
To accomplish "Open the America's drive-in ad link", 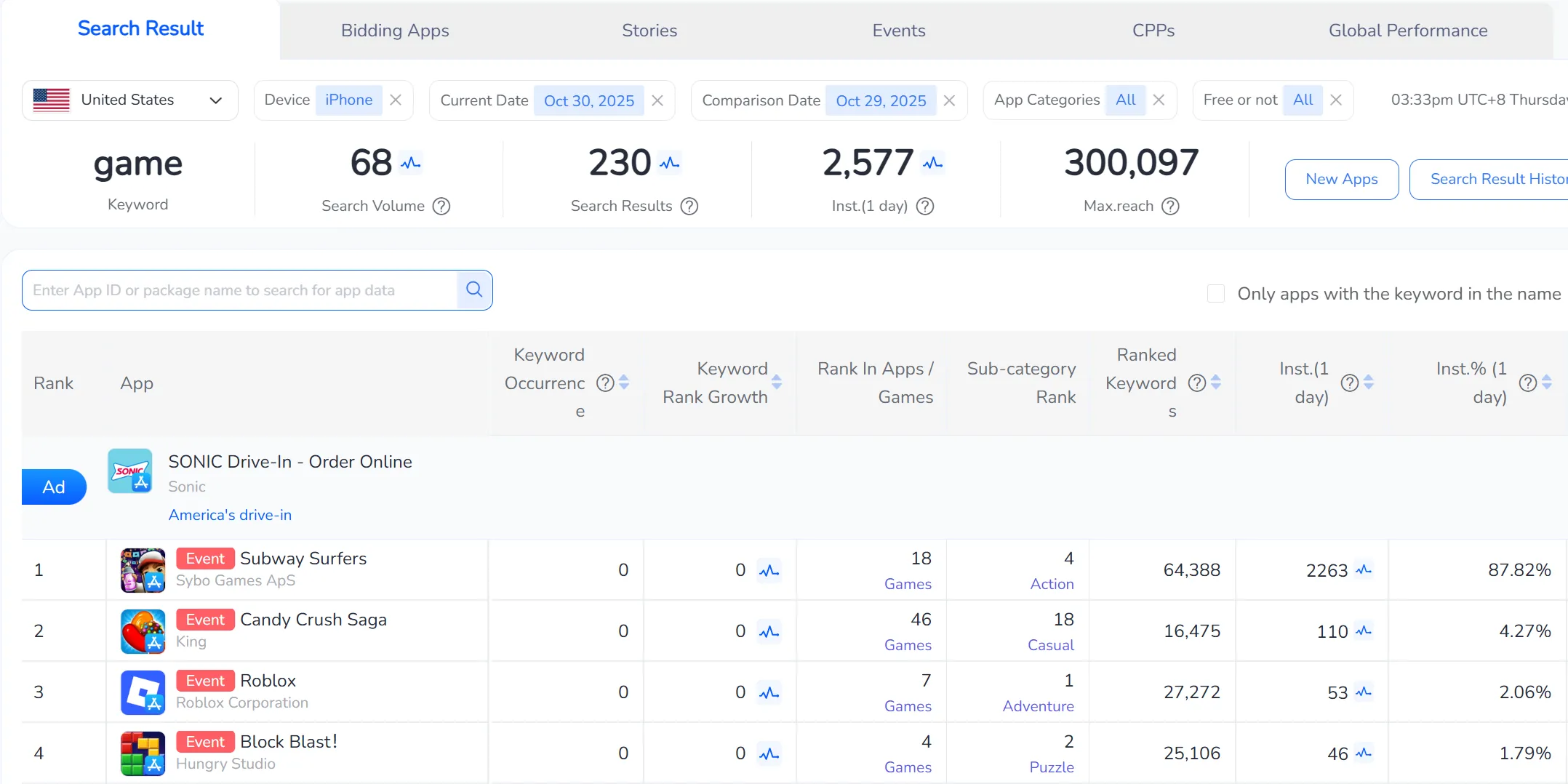I will coord(230,515).
